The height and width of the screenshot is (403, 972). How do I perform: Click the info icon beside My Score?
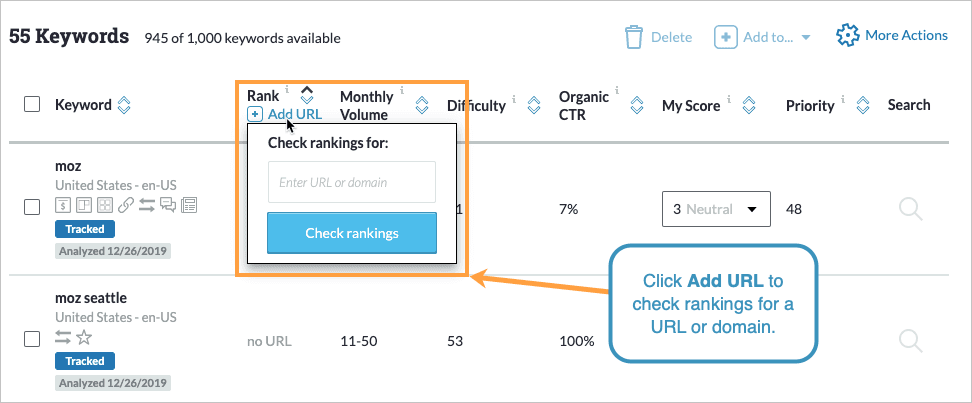(x=730, y=100)
